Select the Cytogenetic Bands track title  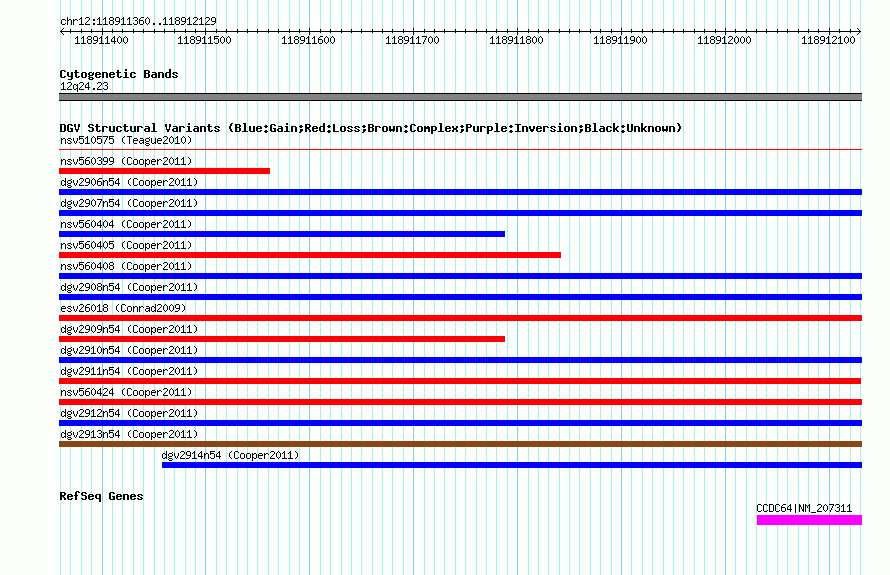pos(119,74)
